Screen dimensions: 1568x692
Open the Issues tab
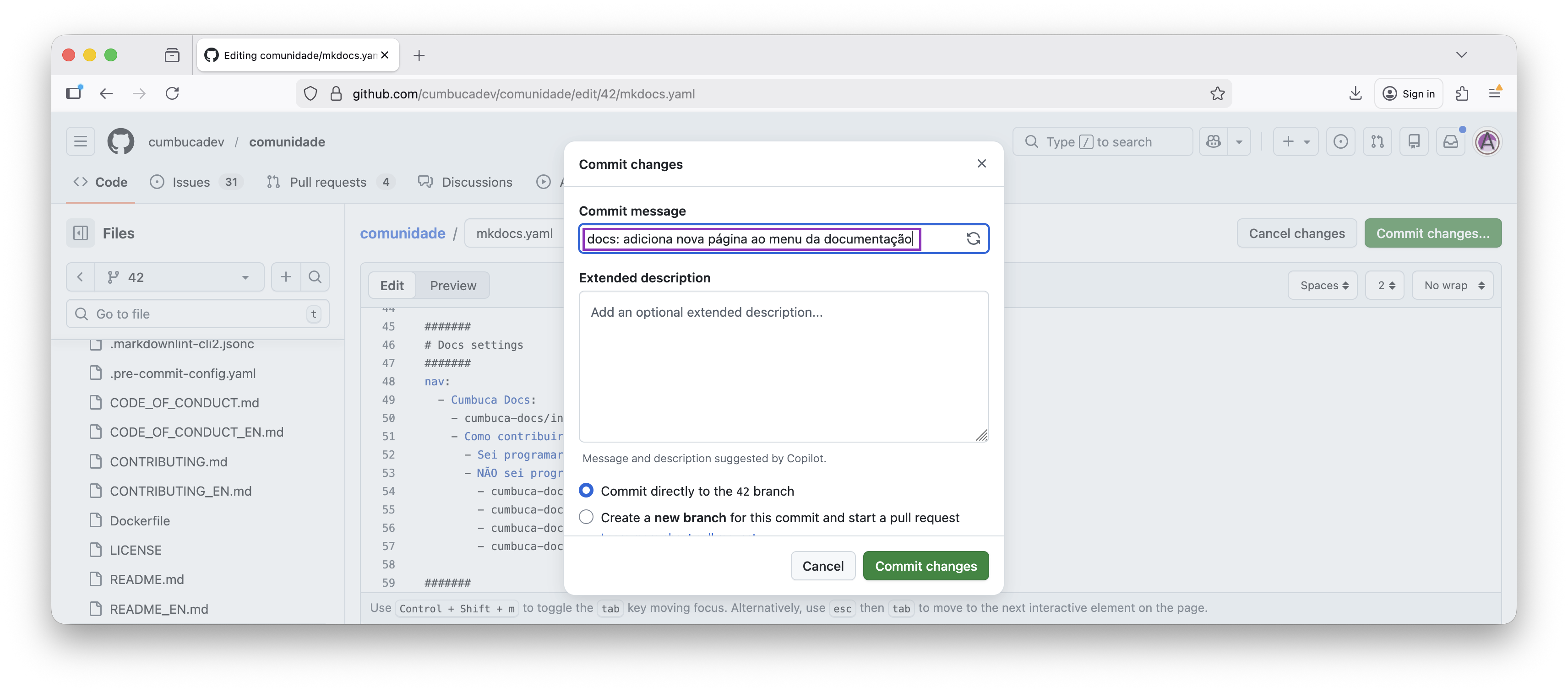click(x=196, y=182)
